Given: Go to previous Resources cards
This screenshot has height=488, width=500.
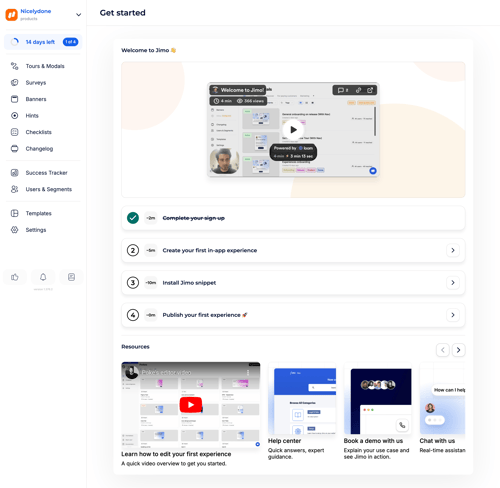Looking at the screenshot, I should pos(443,350).
